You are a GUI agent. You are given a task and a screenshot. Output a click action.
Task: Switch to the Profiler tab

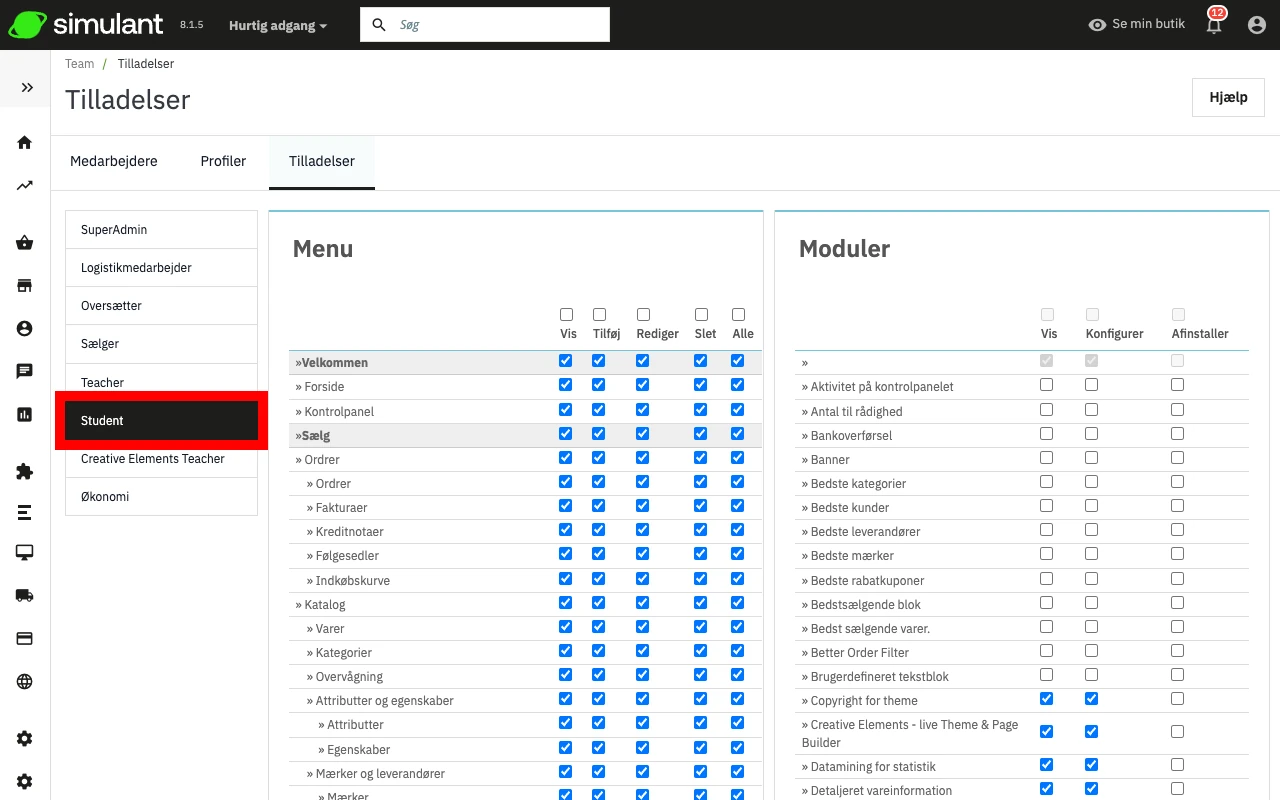coord(223,161)
